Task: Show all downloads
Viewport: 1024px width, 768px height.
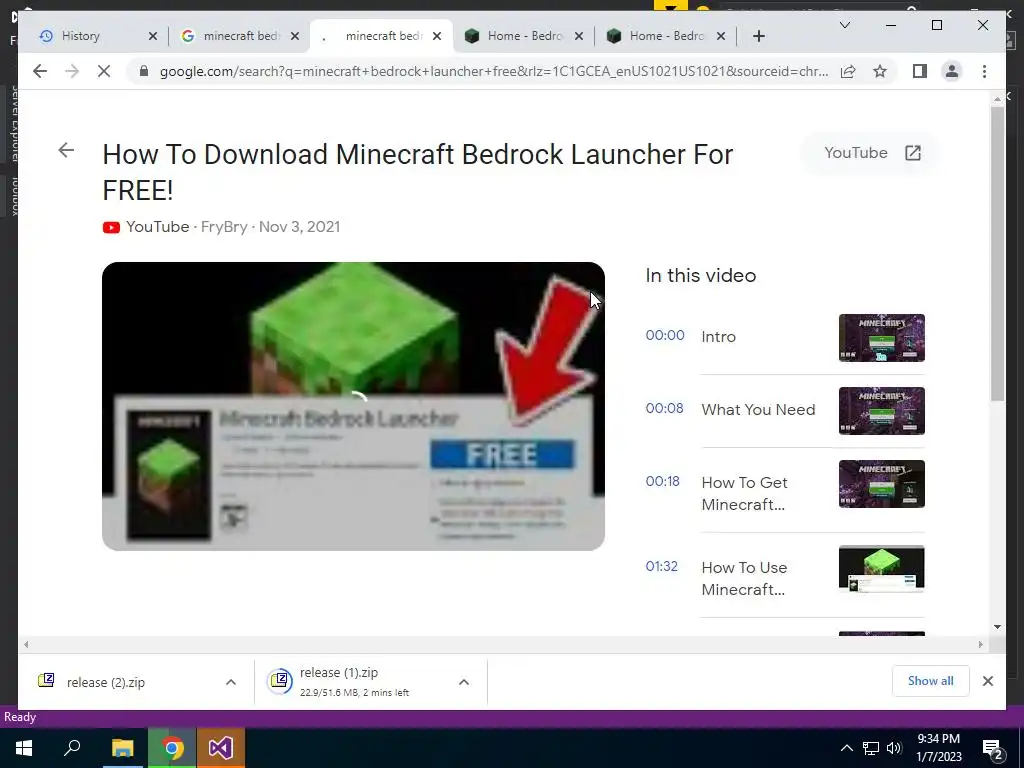Action: (x=931, y=681)
